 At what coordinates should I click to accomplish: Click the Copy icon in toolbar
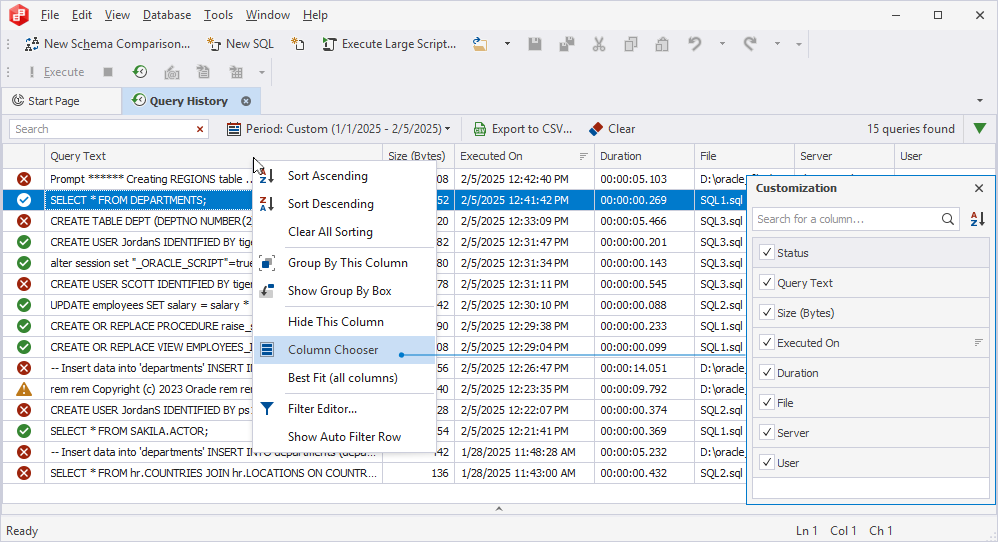pos(630,44)
